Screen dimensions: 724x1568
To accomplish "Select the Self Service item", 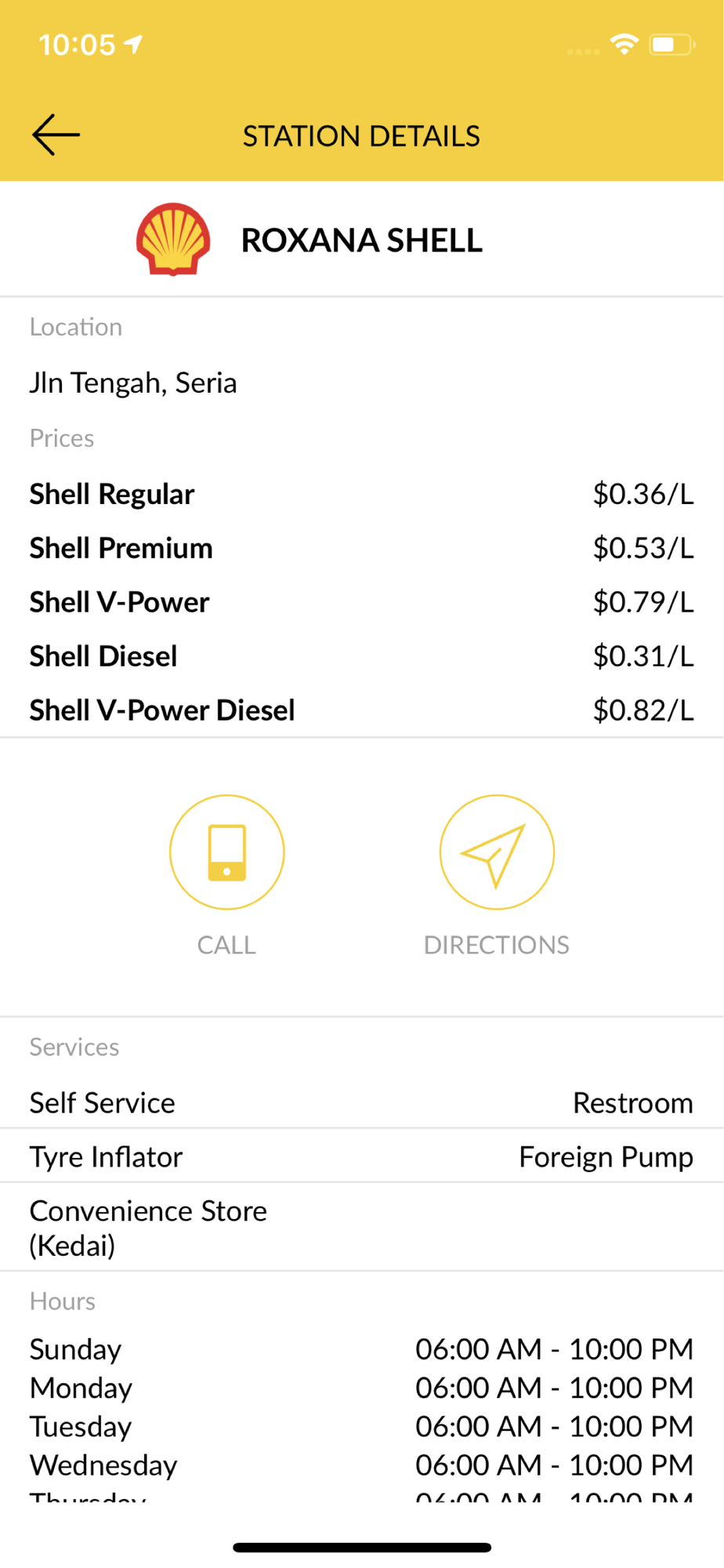I will pos(103,1102).
